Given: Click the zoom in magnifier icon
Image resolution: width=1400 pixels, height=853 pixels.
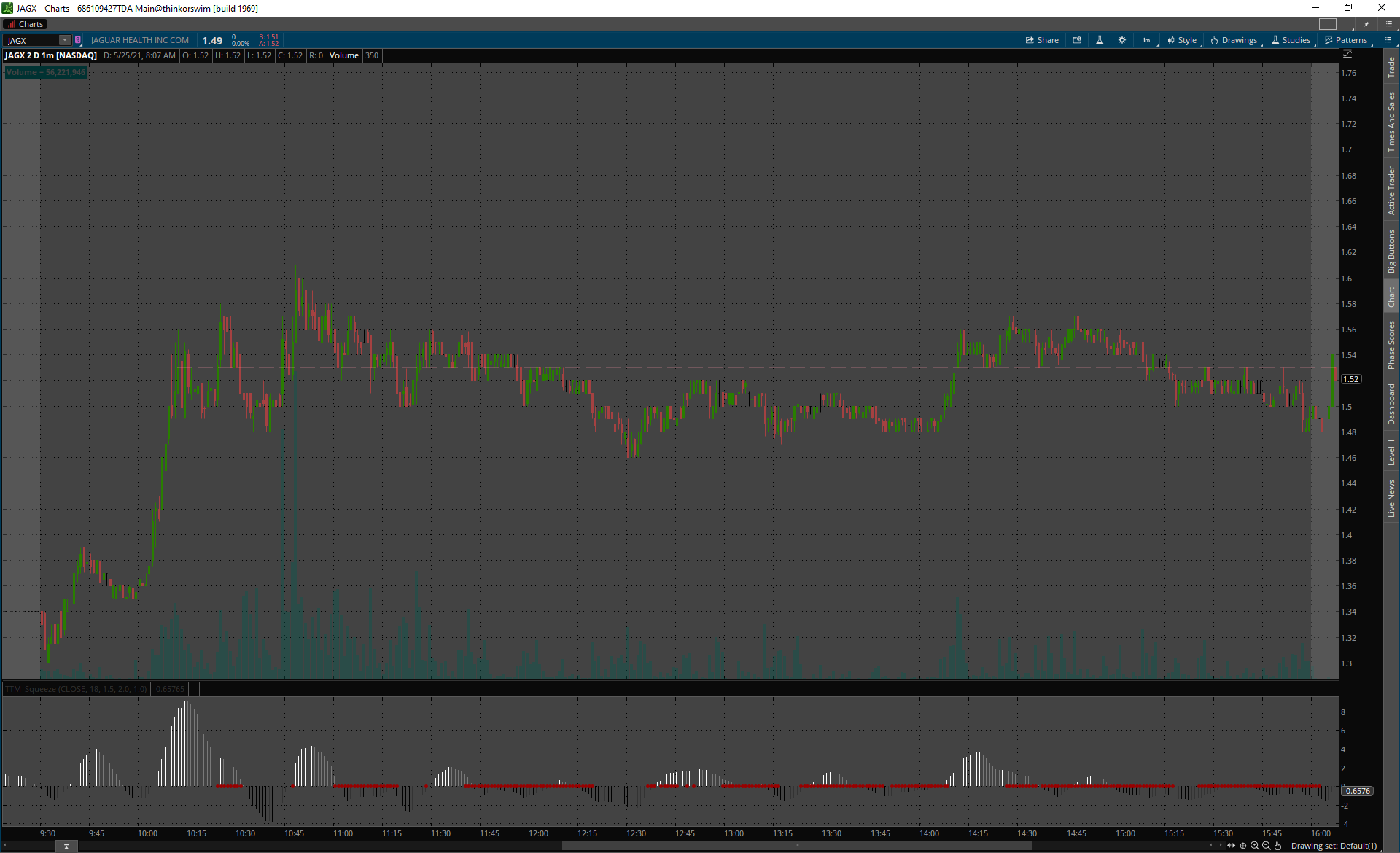Looking at the screenshot, I should coord(1255,846).
